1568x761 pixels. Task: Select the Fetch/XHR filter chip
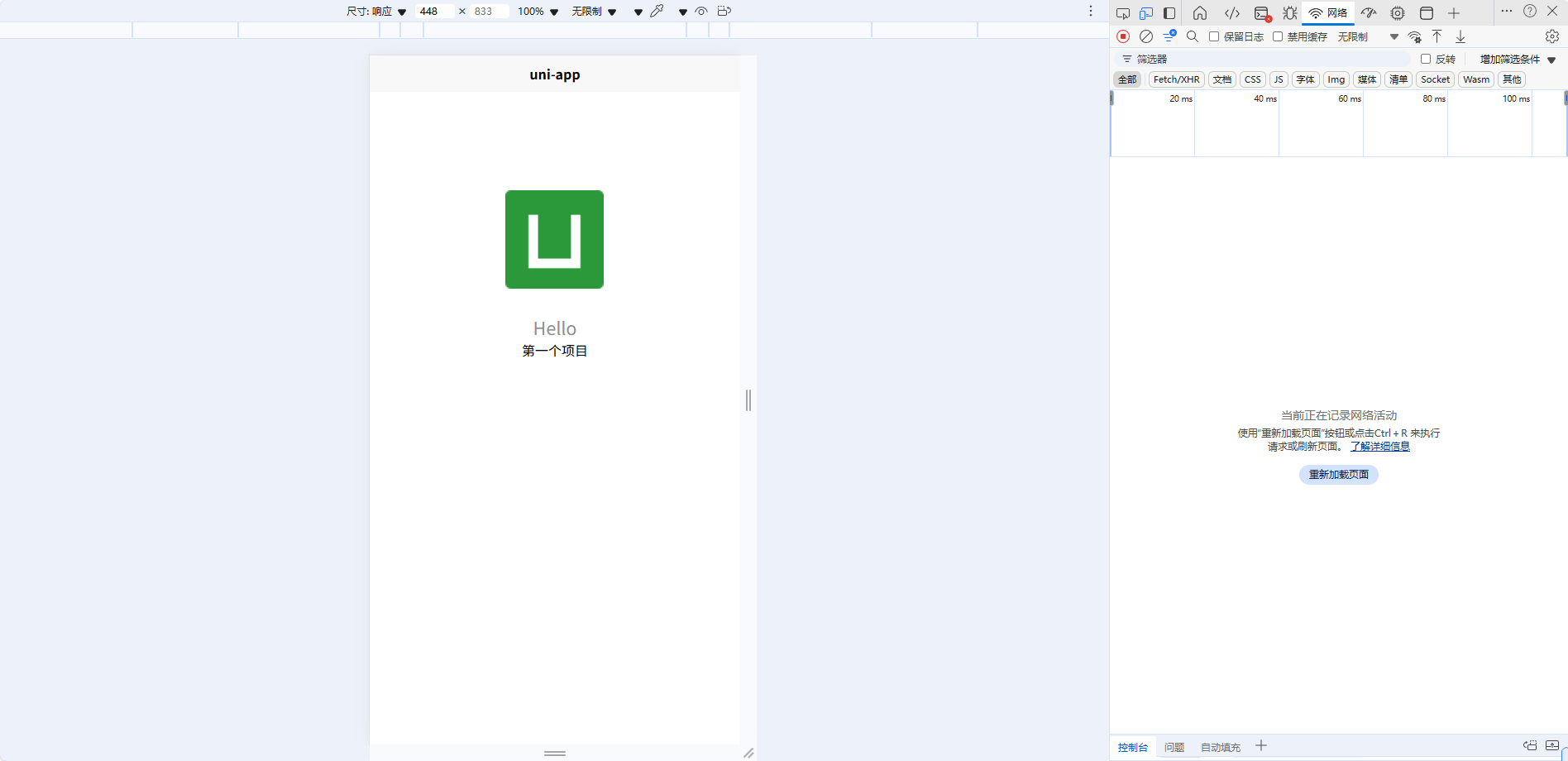1176,79
